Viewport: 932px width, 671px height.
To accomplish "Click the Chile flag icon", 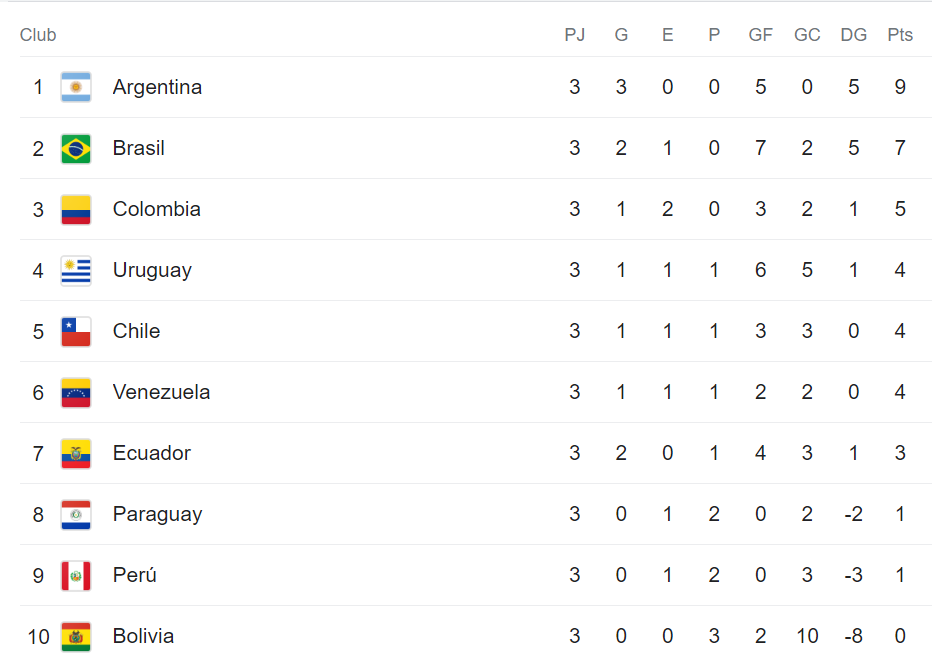I will pyautogui.click(x=76, y=331).
